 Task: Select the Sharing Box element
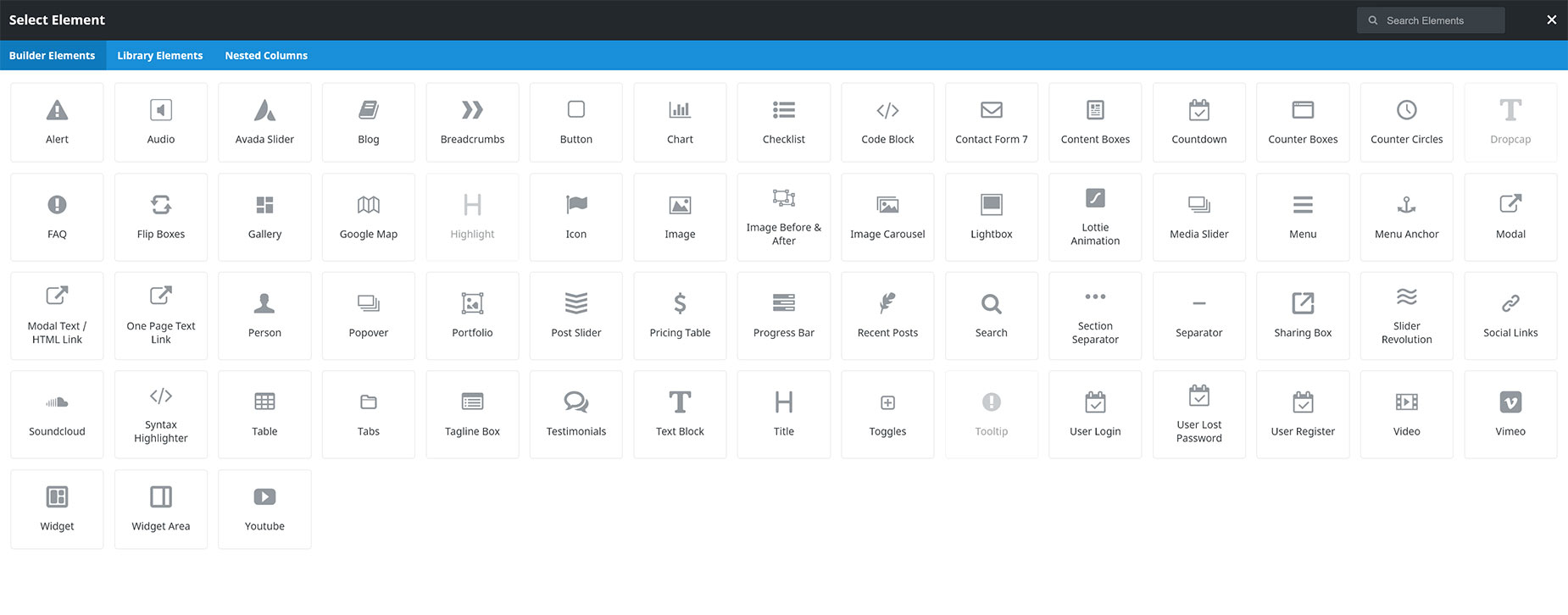1303,316
